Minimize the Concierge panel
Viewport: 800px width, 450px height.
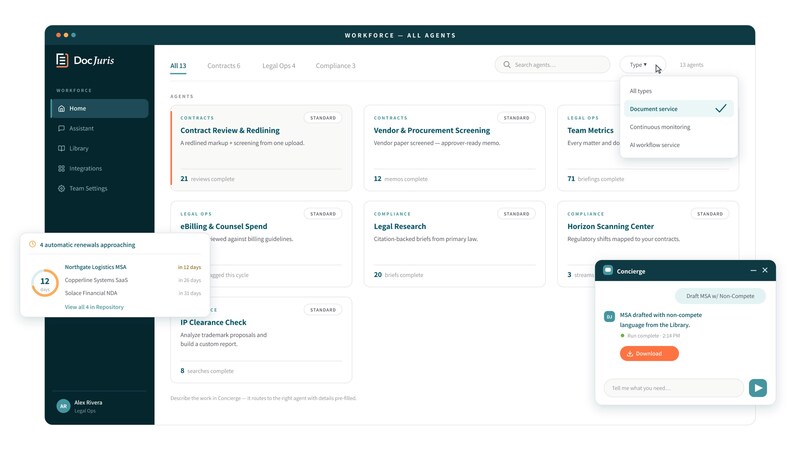pos(753,270)
